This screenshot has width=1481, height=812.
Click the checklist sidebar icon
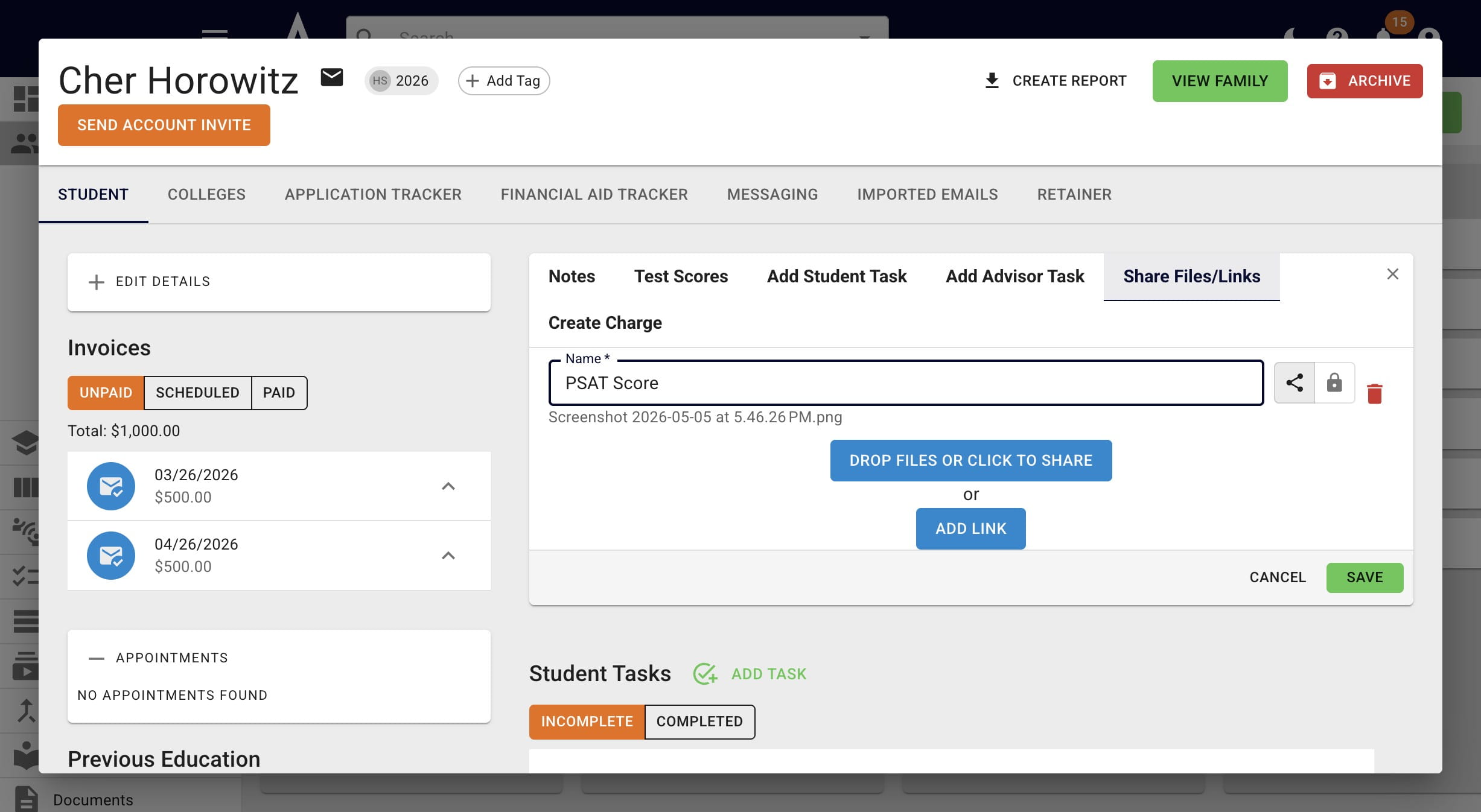[x=25, y=576]
